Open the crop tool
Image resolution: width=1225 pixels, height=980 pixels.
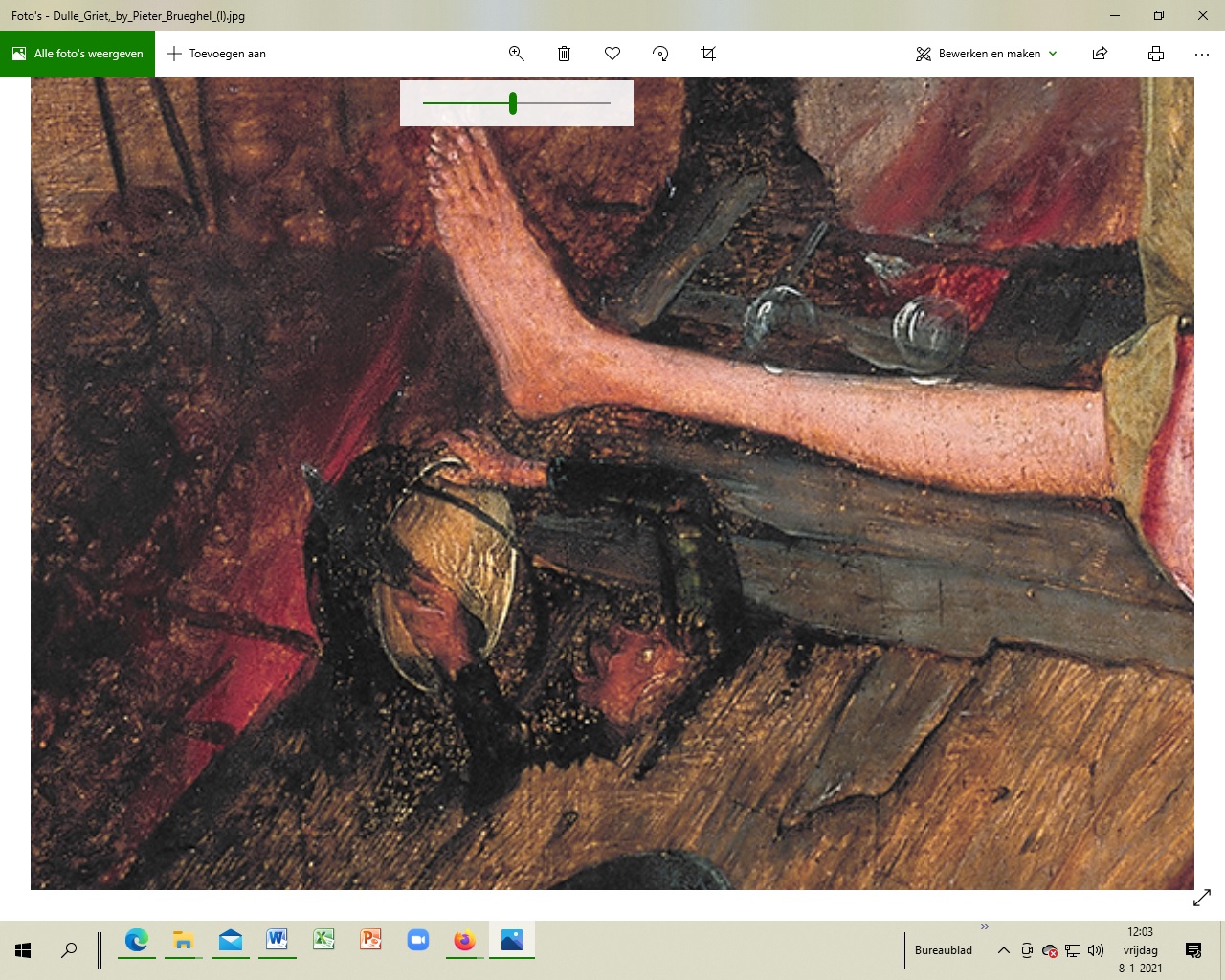point(708,54)
